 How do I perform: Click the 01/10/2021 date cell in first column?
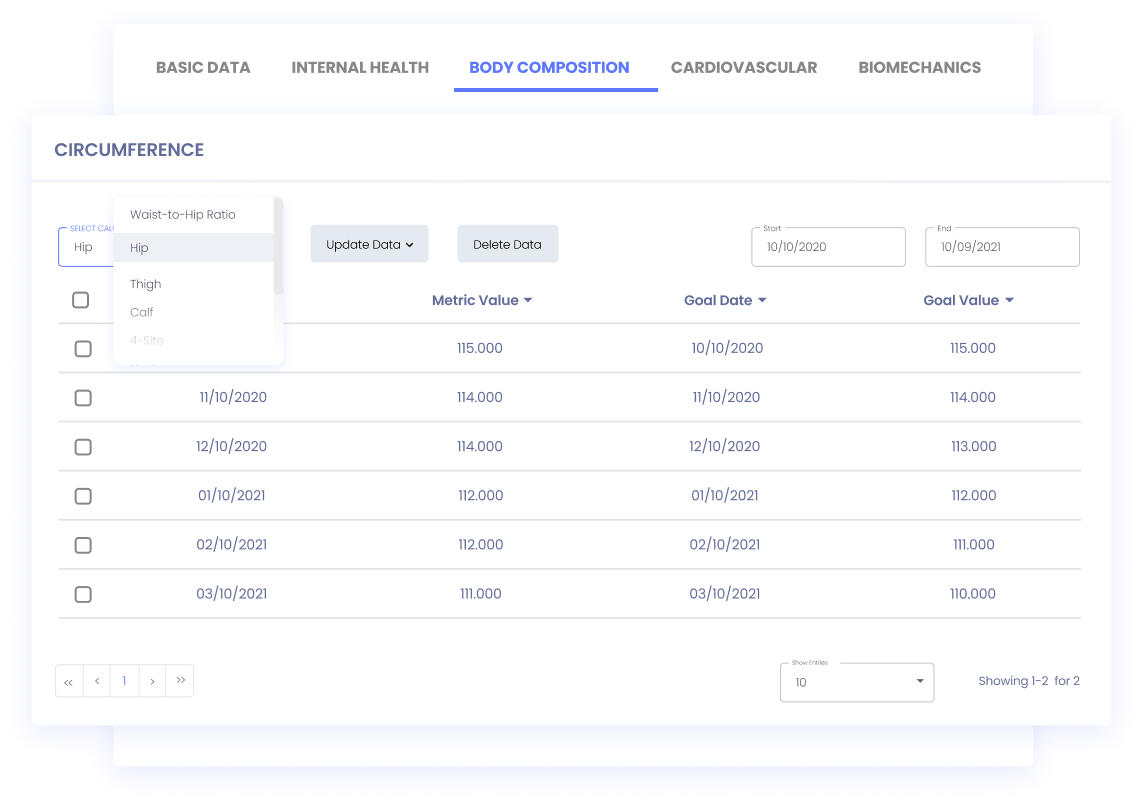231,495
